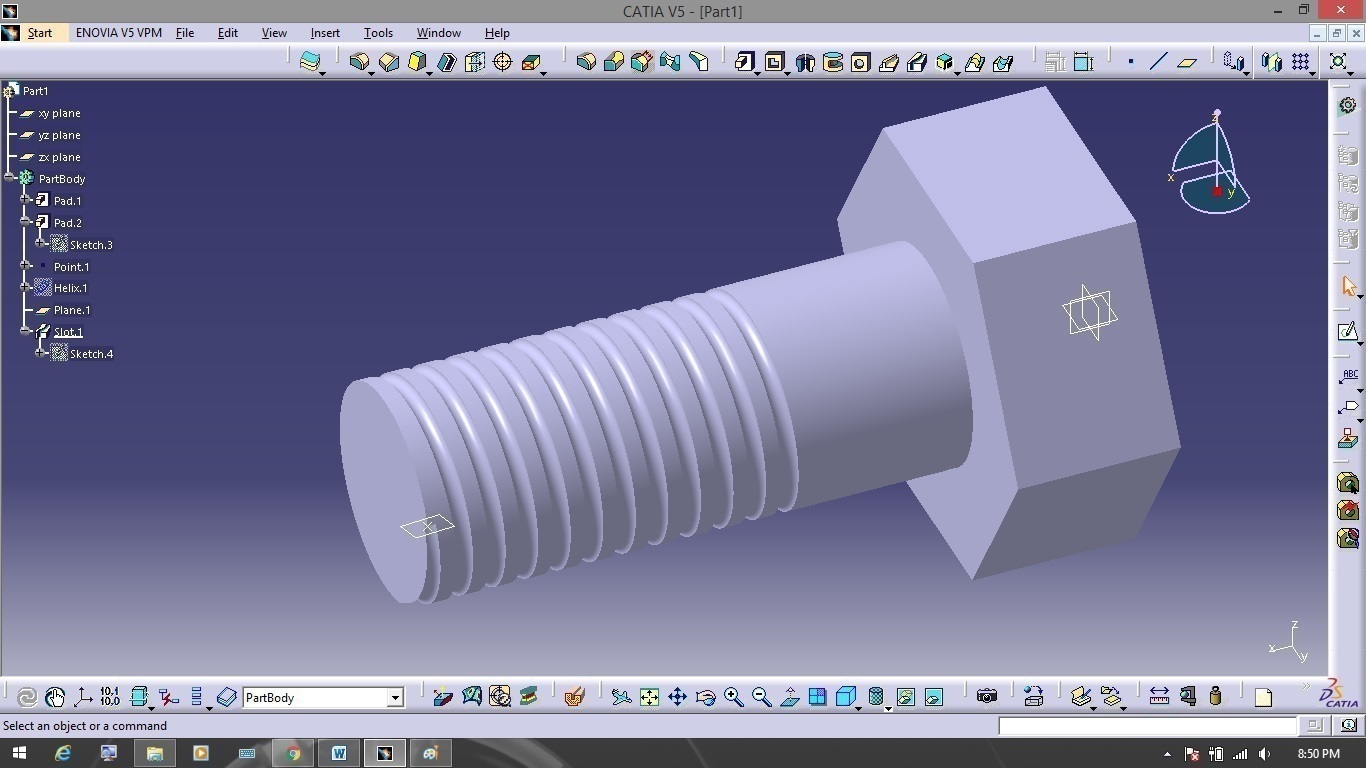
Task: Select the Pad tool in the toolbar
Action: click(x=743, y=63)
